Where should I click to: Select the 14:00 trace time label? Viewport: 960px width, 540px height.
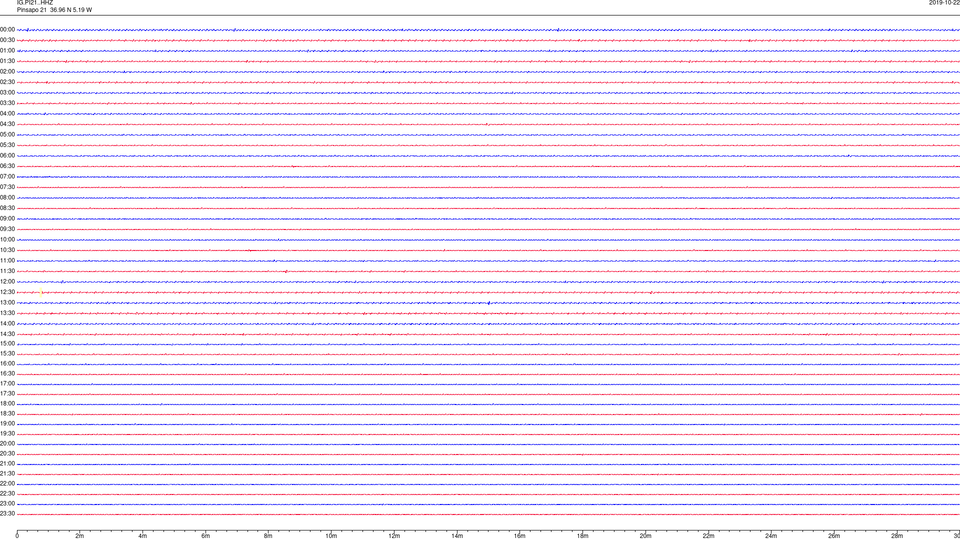7,323
